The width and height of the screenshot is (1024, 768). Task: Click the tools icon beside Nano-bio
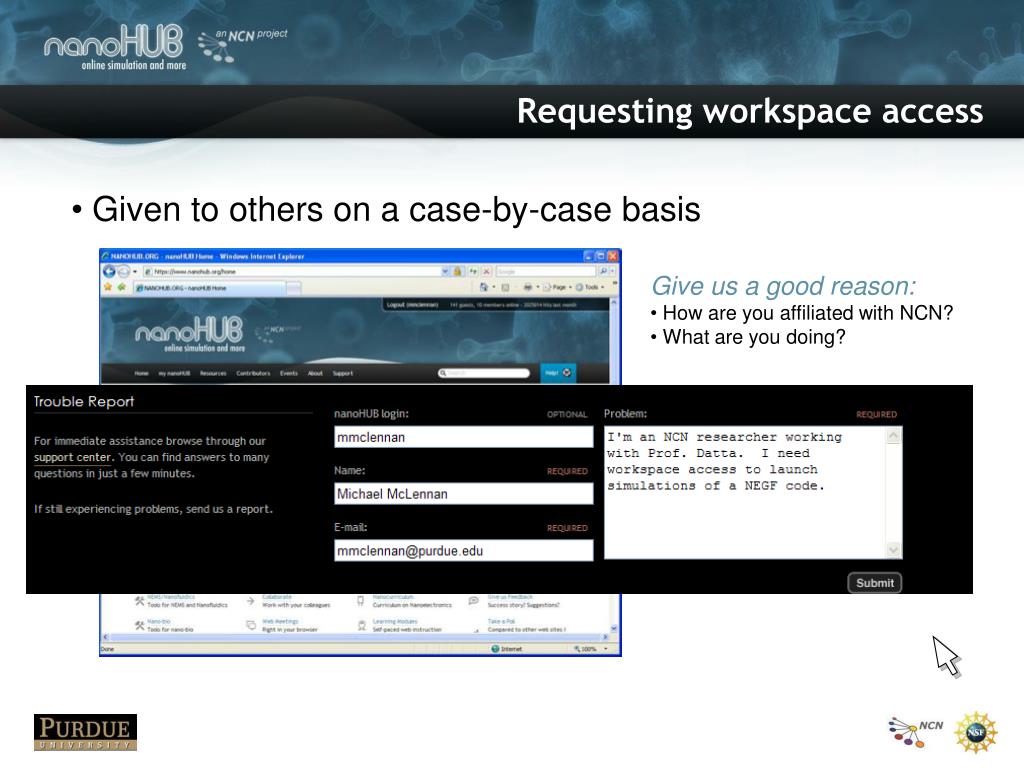tap(139, 626)
